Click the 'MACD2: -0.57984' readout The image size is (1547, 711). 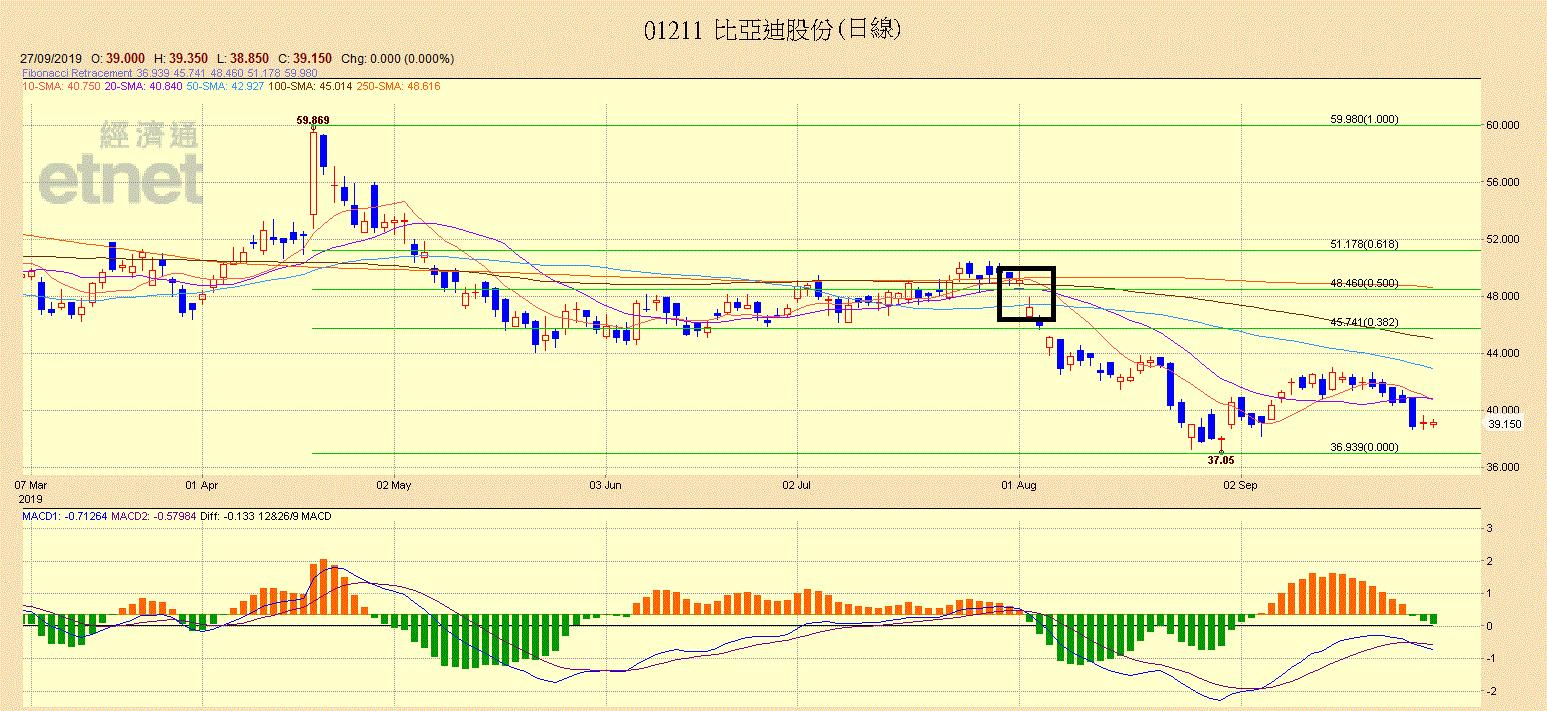coord(152,516)
